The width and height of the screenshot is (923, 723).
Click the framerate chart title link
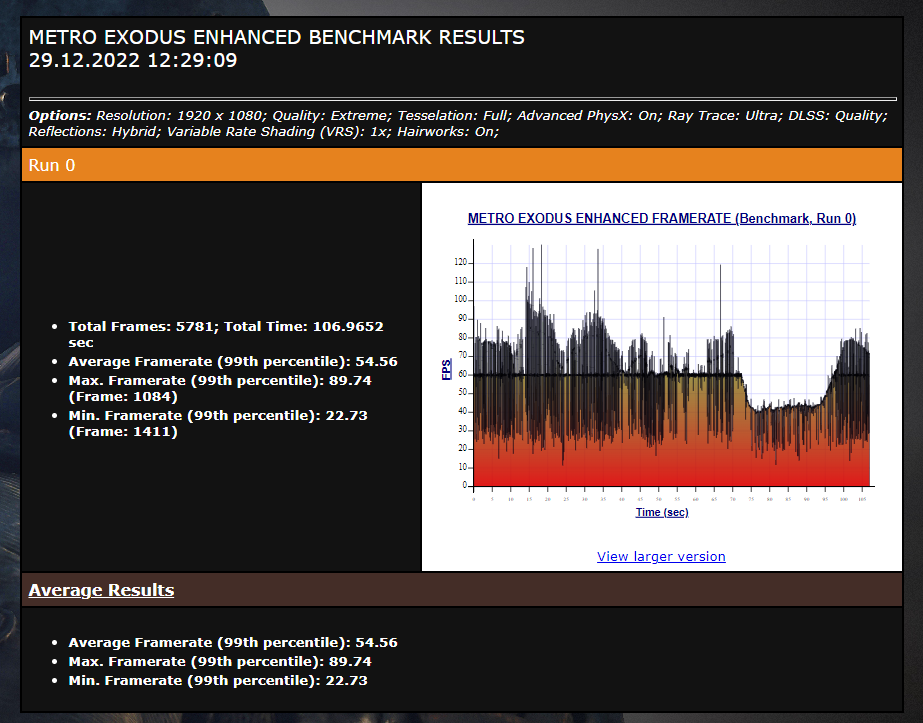662,218
